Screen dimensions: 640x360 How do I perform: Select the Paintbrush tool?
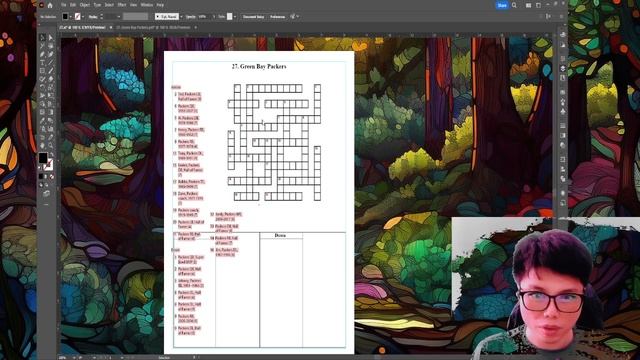click(x=51, y=70)
